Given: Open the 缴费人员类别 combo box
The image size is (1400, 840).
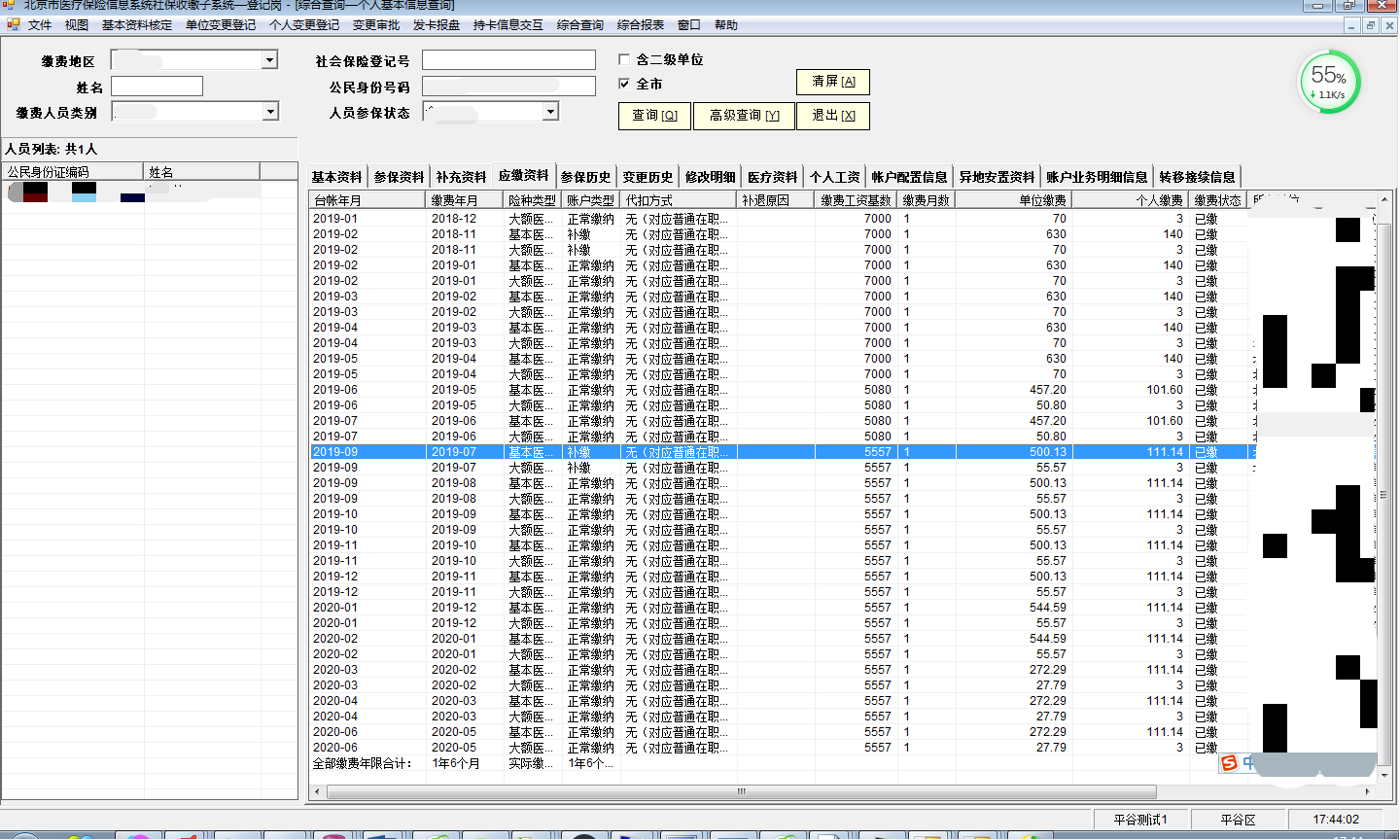Looking at the screenshot, I should [x=270, y=112].
